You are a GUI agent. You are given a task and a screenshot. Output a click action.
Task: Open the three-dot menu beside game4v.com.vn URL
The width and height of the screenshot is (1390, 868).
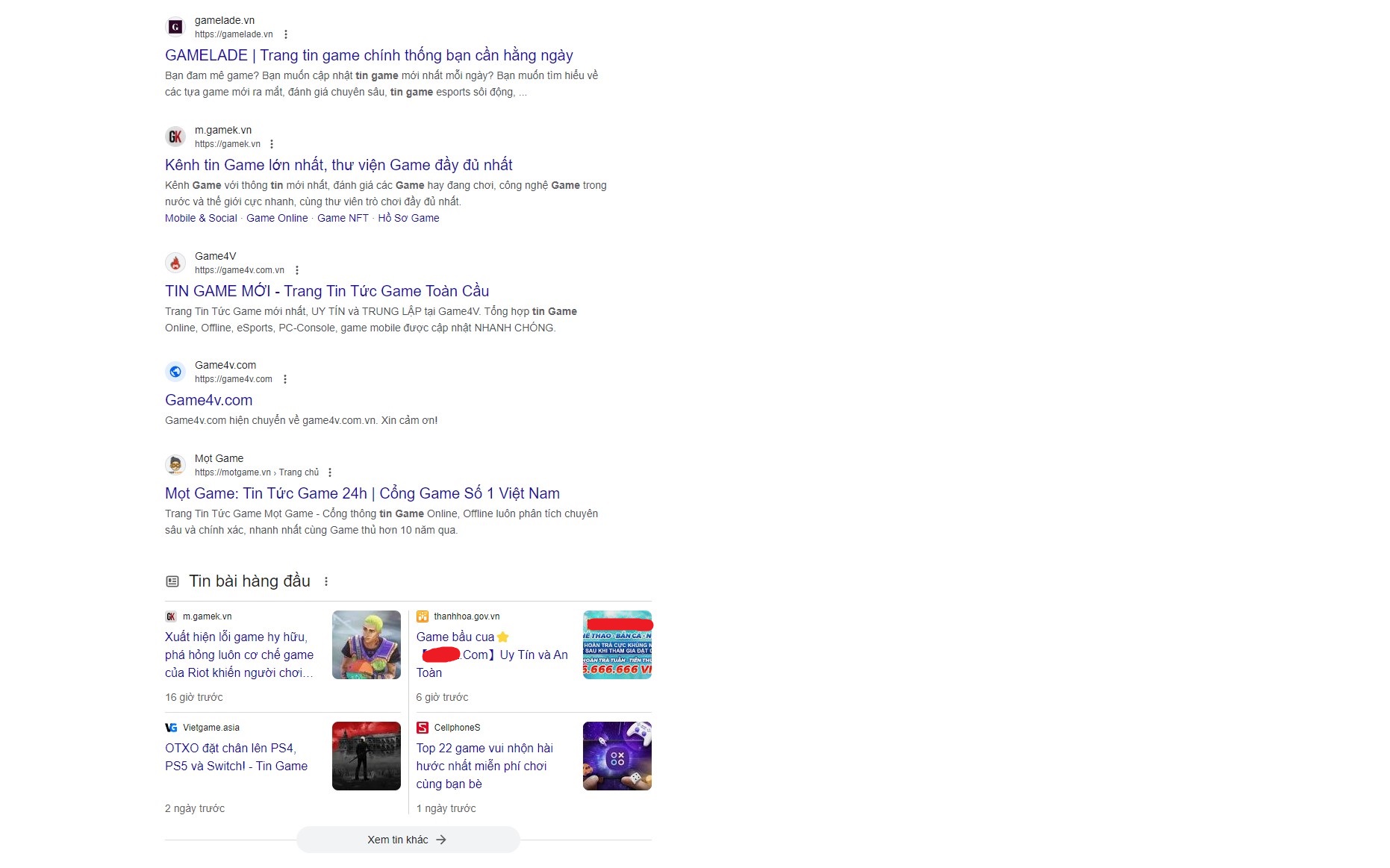point(297,270)
